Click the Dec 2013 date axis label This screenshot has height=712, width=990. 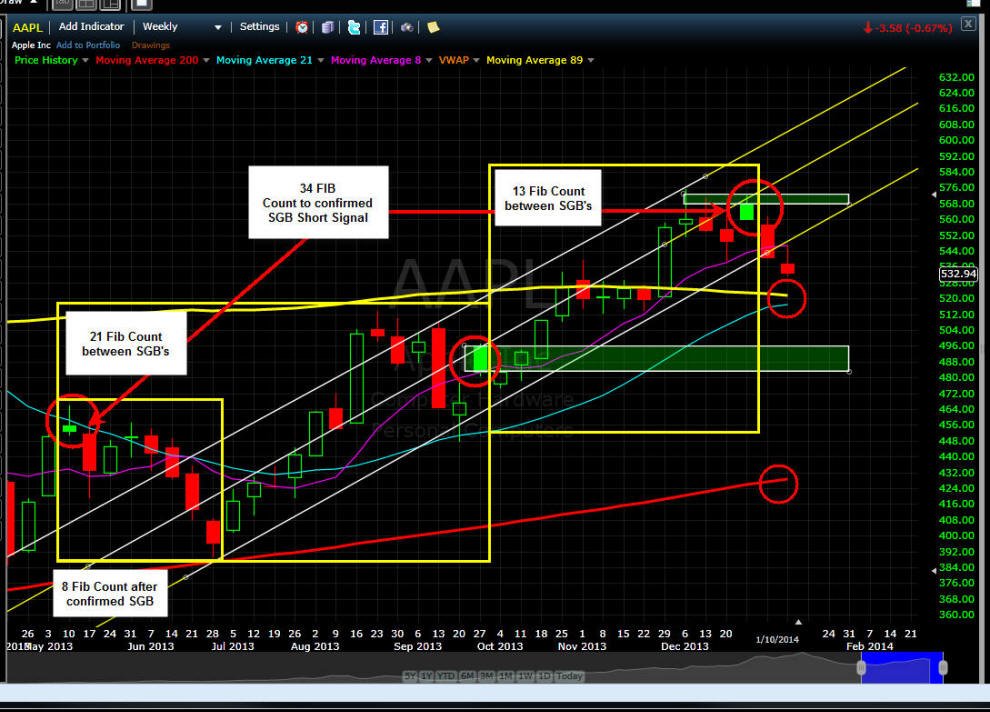(685, 646)
